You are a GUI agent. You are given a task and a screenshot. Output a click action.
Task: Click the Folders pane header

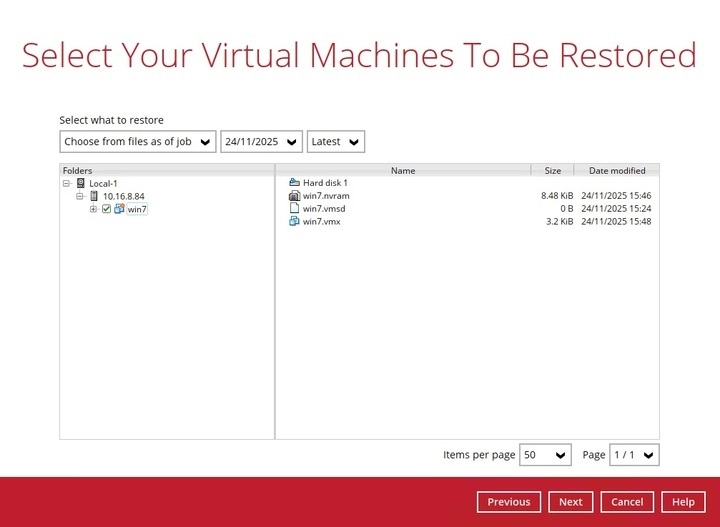[x=167, y=170]
